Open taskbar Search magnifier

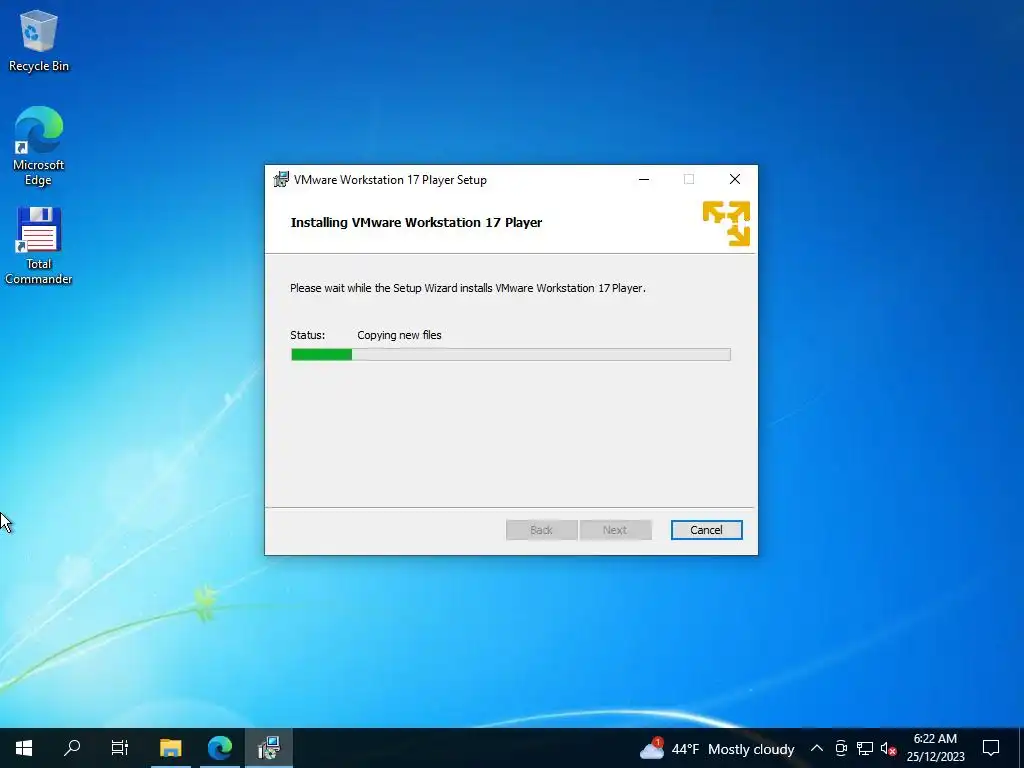tap(72, 748)
